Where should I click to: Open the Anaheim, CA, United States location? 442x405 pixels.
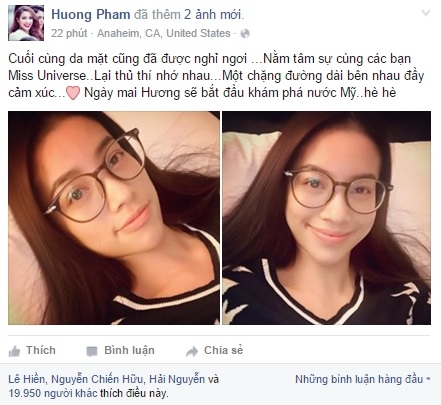tap(164, 33)
